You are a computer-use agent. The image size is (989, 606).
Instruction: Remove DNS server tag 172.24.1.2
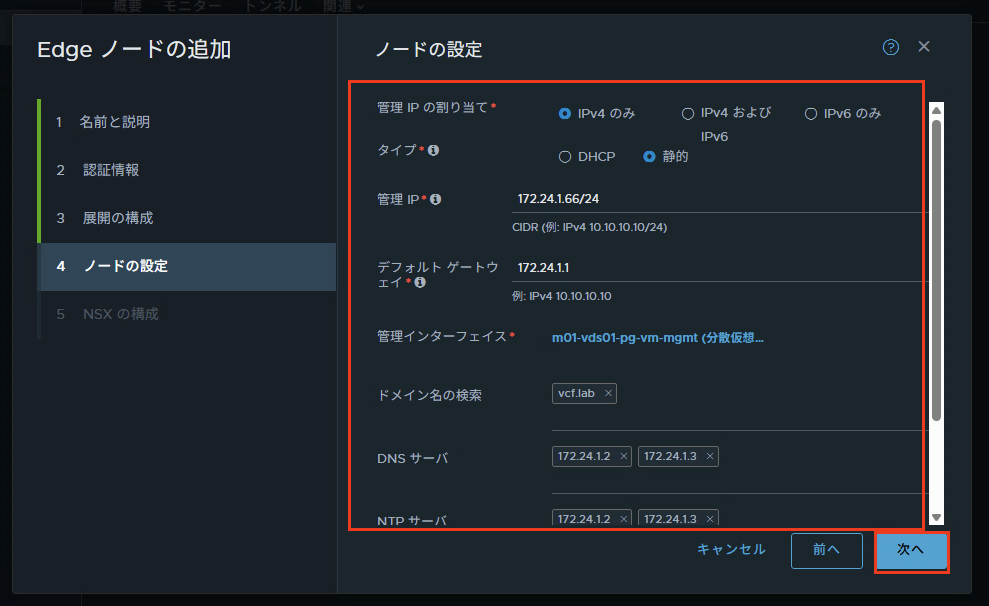pyautogui.click(x=624, y=457)
